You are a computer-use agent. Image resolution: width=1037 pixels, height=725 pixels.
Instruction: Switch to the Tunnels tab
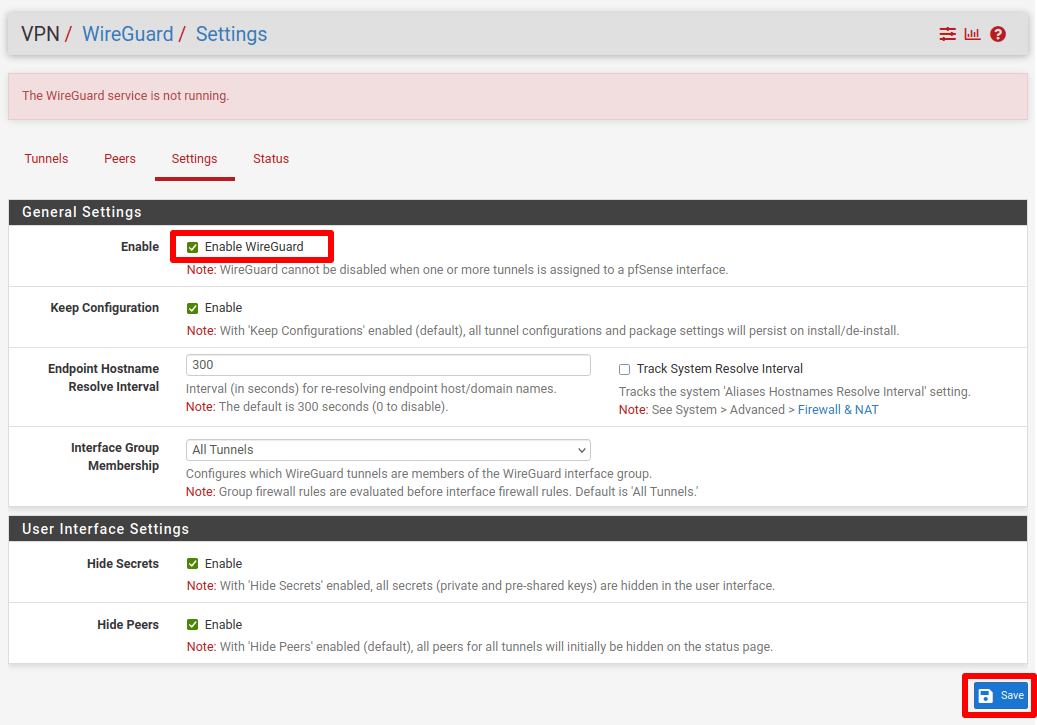click(x=46, y=159)
